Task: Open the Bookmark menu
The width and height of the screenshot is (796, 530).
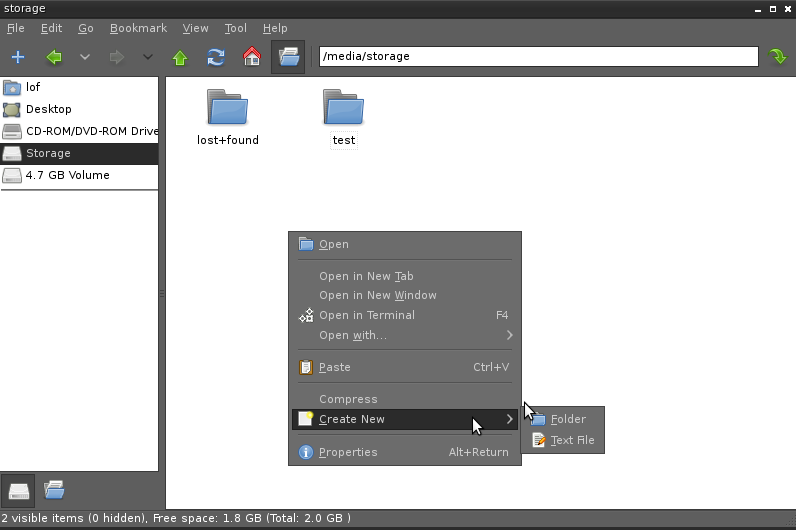Action: tap(139, 28)
